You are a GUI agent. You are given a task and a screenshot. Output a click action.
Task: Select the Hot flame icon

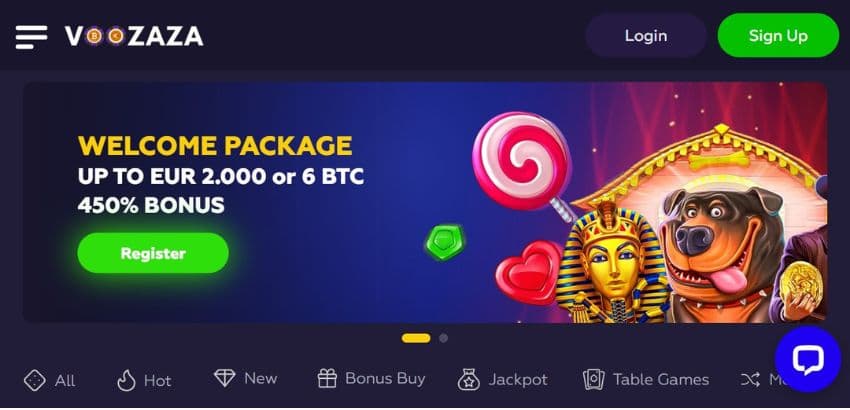126,380
